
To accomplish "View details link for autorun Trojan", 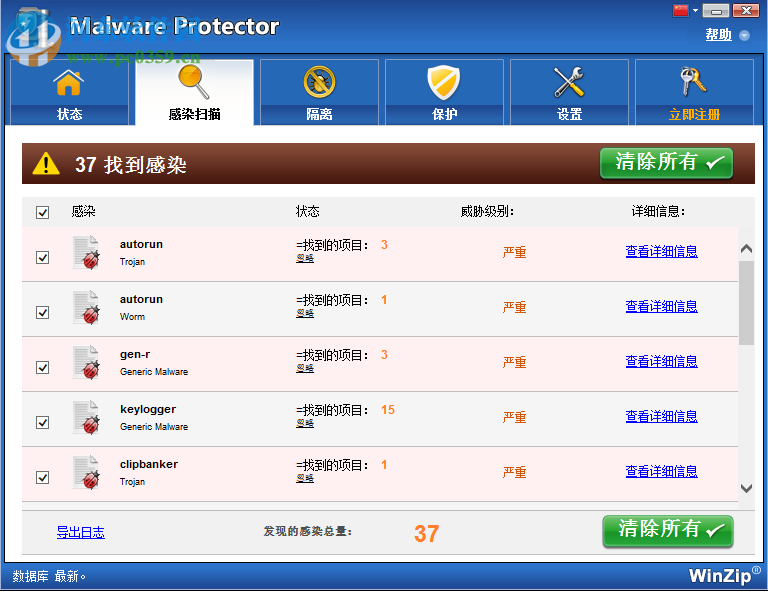I will pyautogui.click(x=661, y=252).
